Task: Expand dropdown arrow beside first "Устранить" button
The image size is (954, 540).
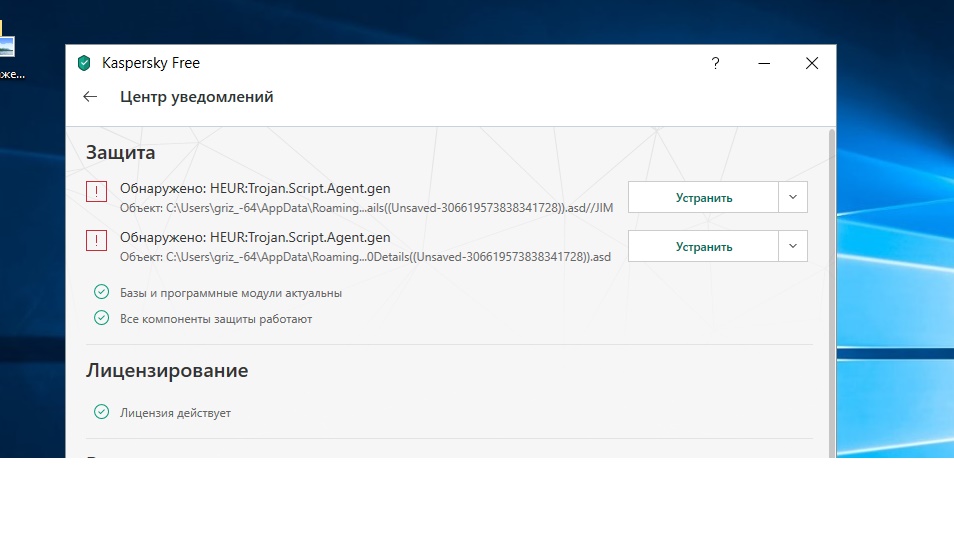Action: pos(793,197)
